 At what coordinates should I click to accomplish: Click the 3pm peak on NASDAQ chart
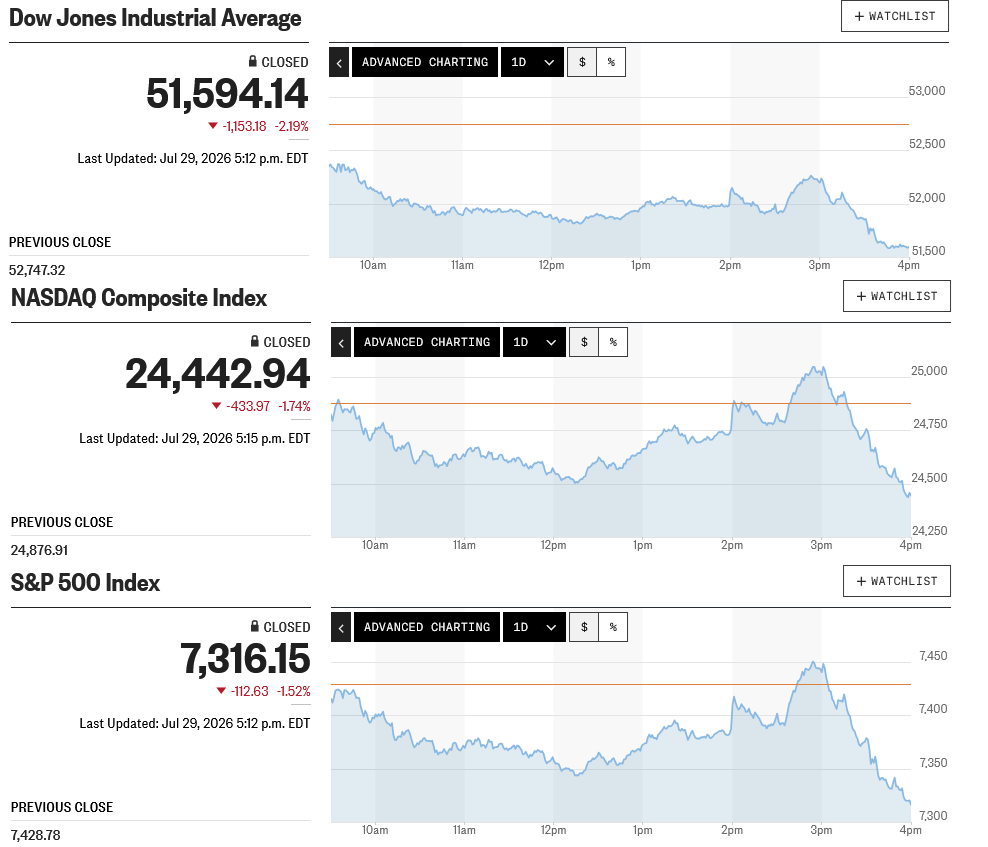coord(816,368)
